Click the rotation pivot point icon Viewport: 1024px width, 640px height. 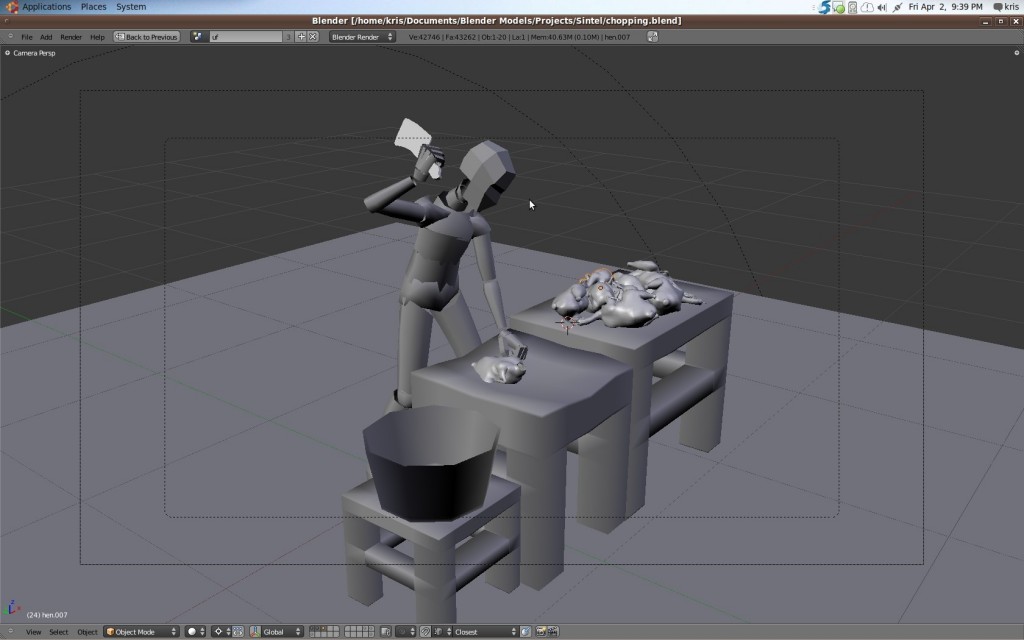220,631
